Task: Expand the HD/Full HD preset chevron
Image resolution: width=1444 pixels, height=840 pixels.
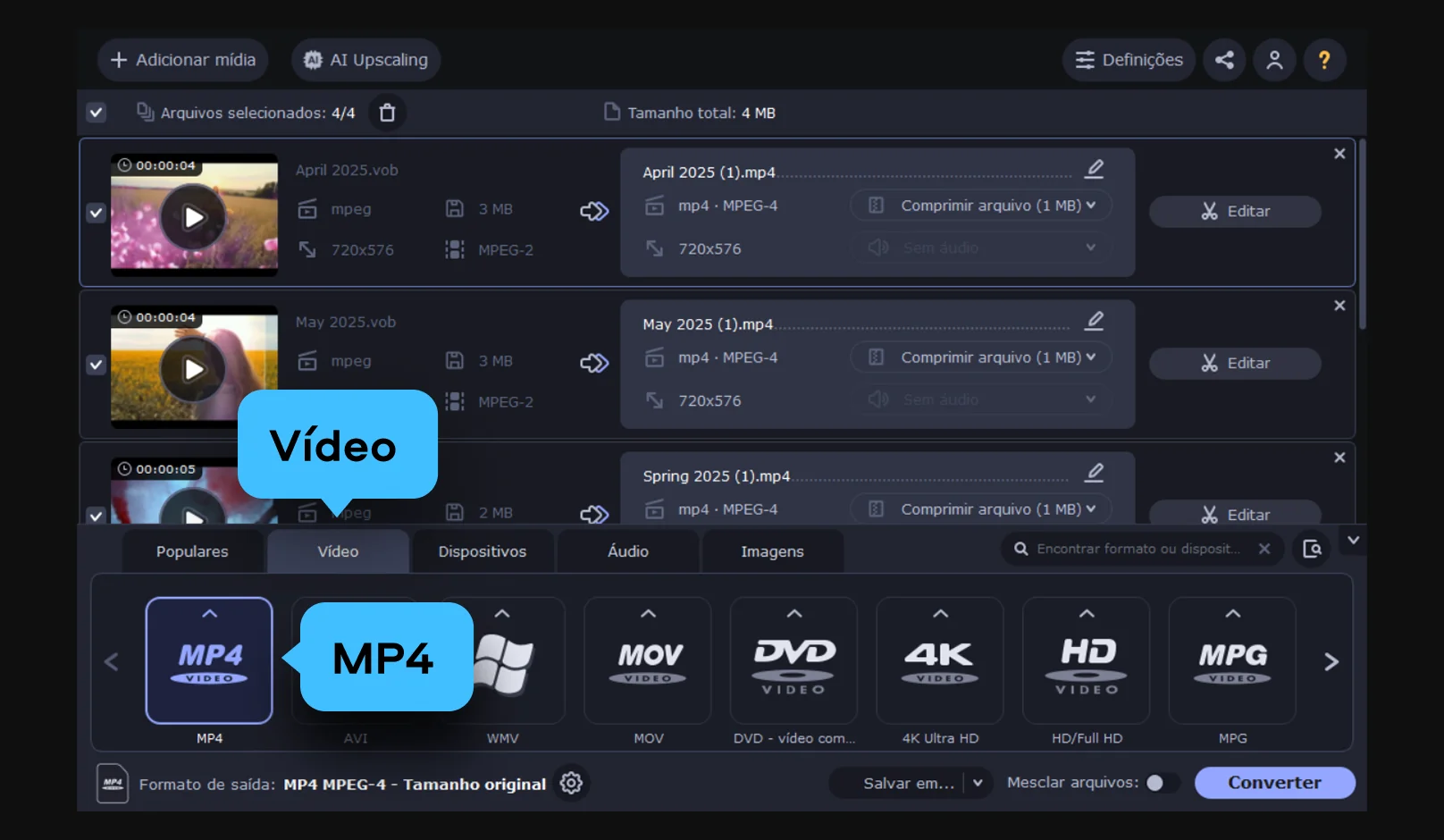Action: click(x=1087, y=614)
